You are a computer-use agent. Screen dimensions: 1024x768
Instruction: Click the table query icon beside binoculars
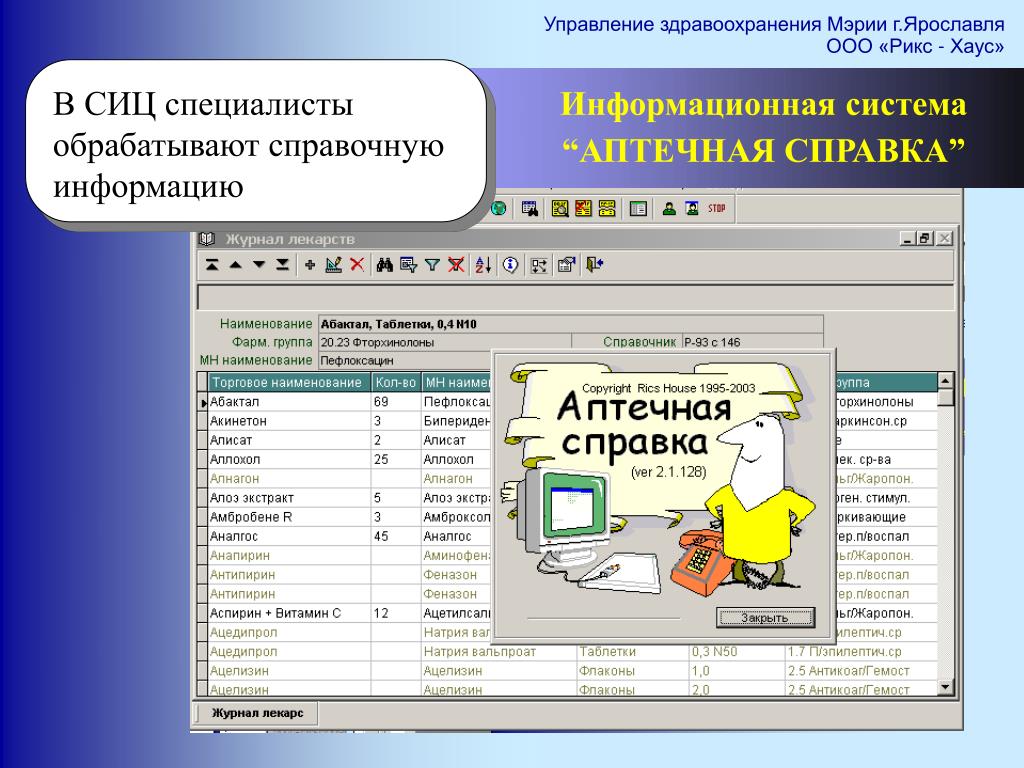409,265
